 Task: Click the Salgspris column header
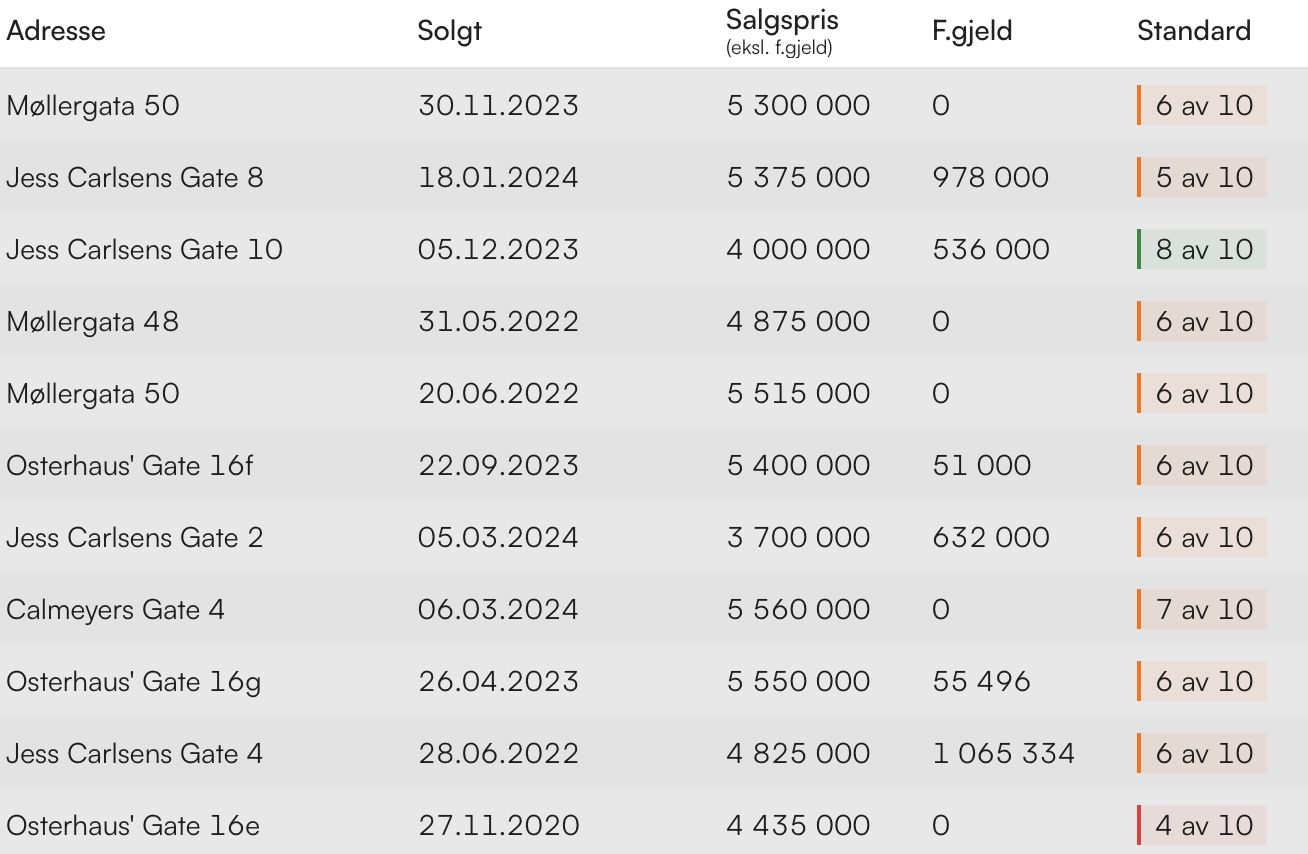click(x=782, y=21)
